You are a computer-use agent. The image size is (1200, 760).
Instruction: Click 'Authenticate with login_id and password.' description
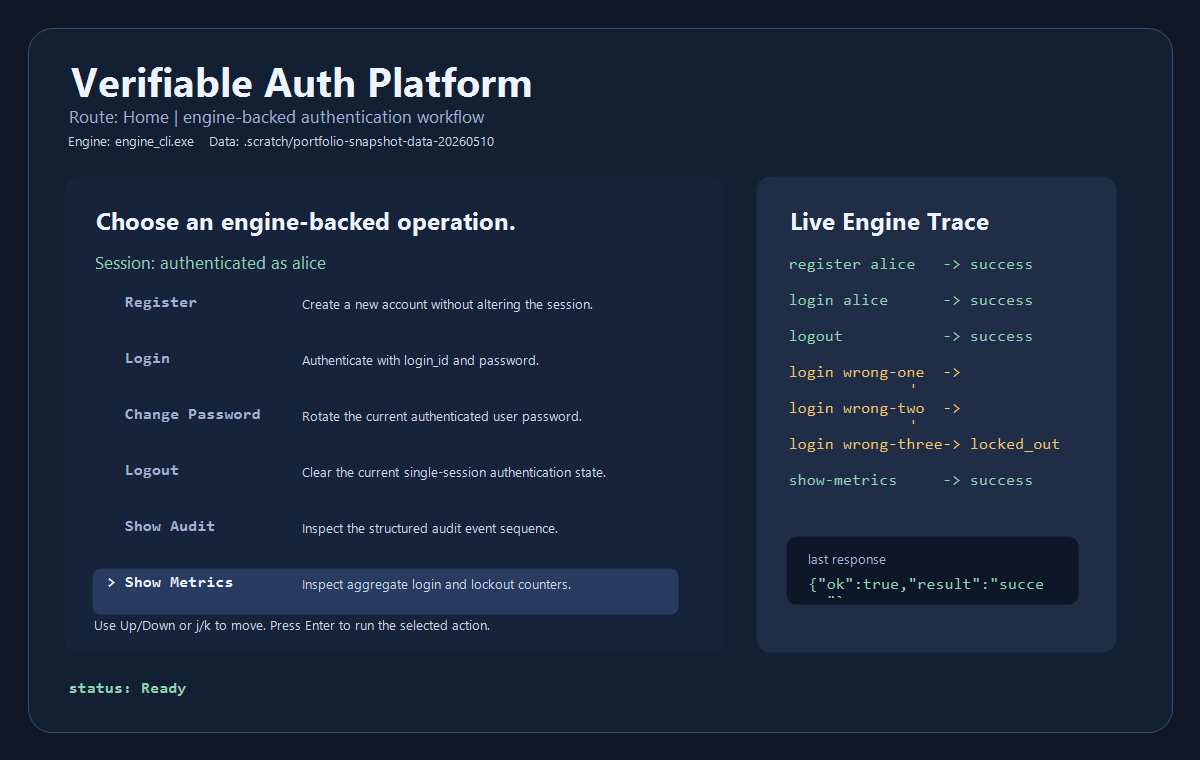[x=420, y=360]
